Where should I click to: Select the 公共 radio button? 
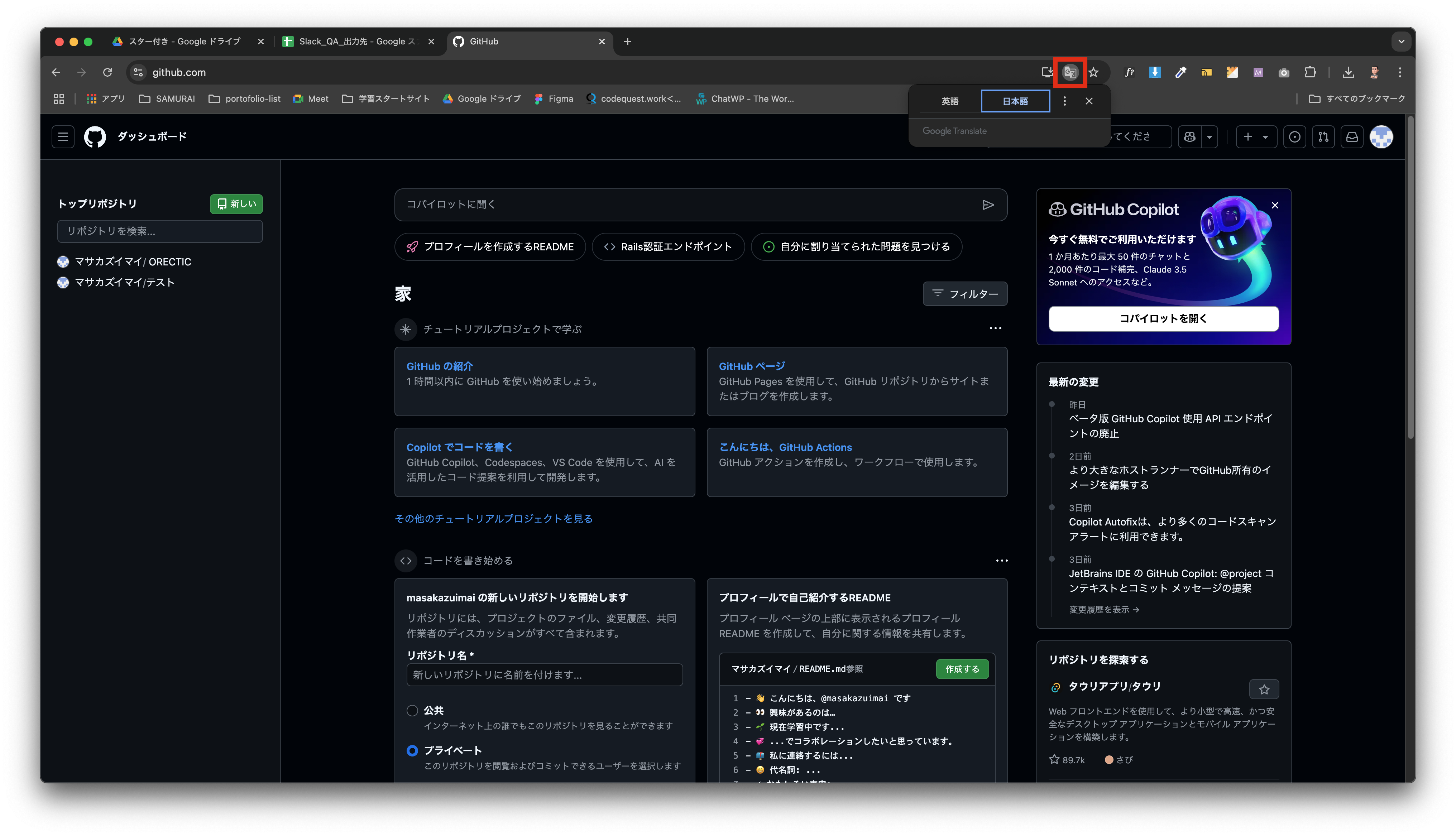point(412,711)
